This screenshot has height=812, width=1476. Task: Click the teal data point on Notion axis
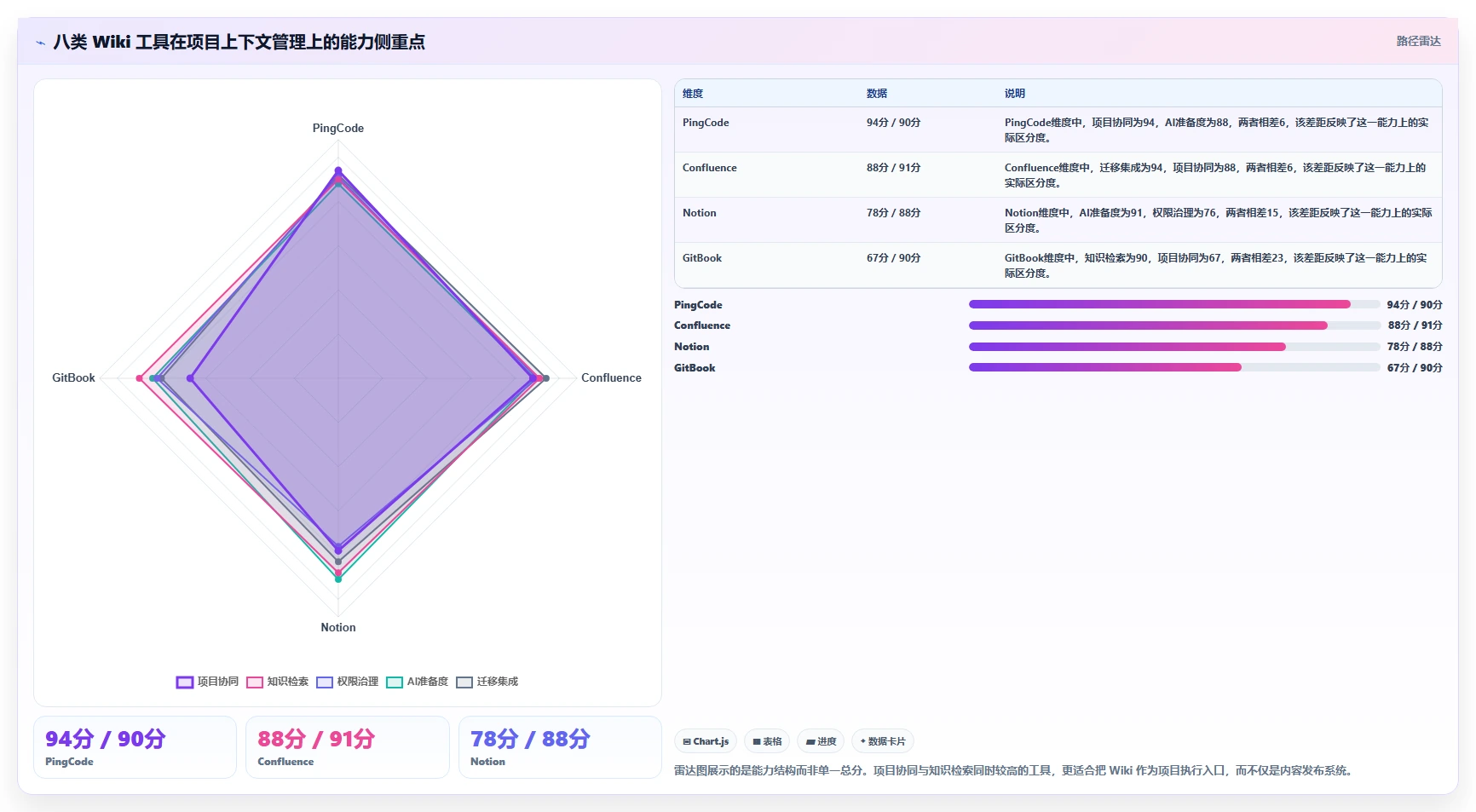(338, 579)
